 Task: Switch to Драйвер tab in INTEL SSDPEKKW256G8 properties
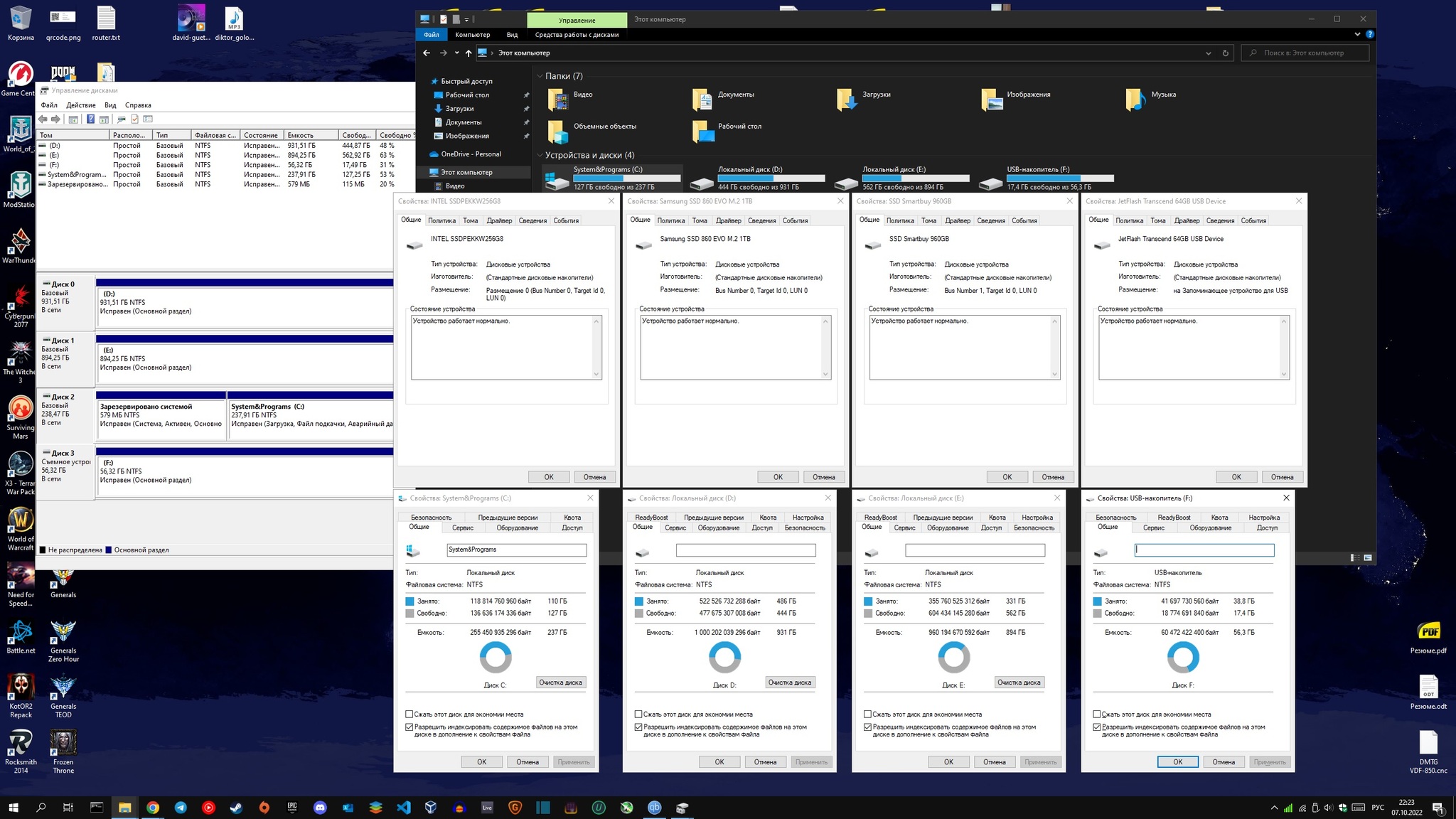(499, 220)
